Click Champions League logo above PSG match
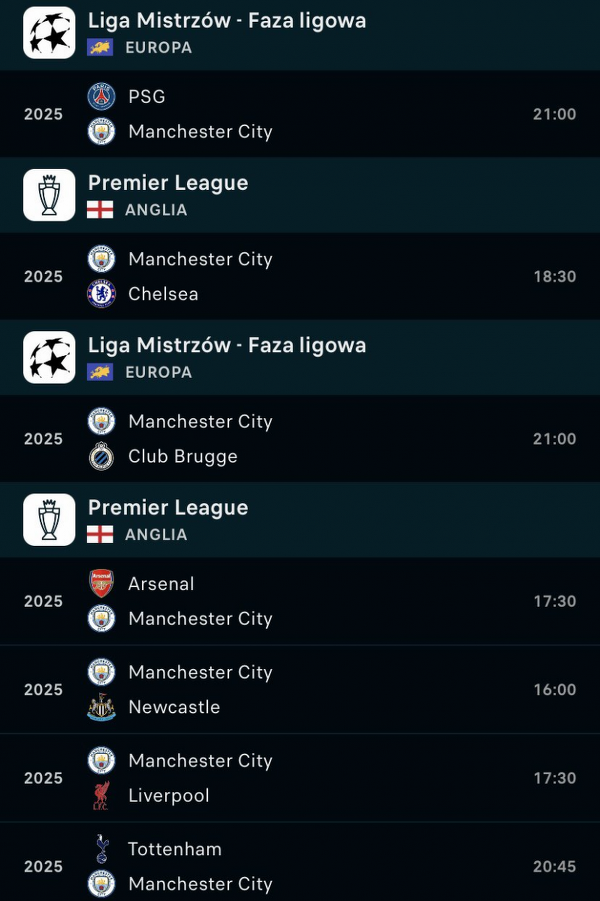This screenshot has width=600, height=901. 50,33
